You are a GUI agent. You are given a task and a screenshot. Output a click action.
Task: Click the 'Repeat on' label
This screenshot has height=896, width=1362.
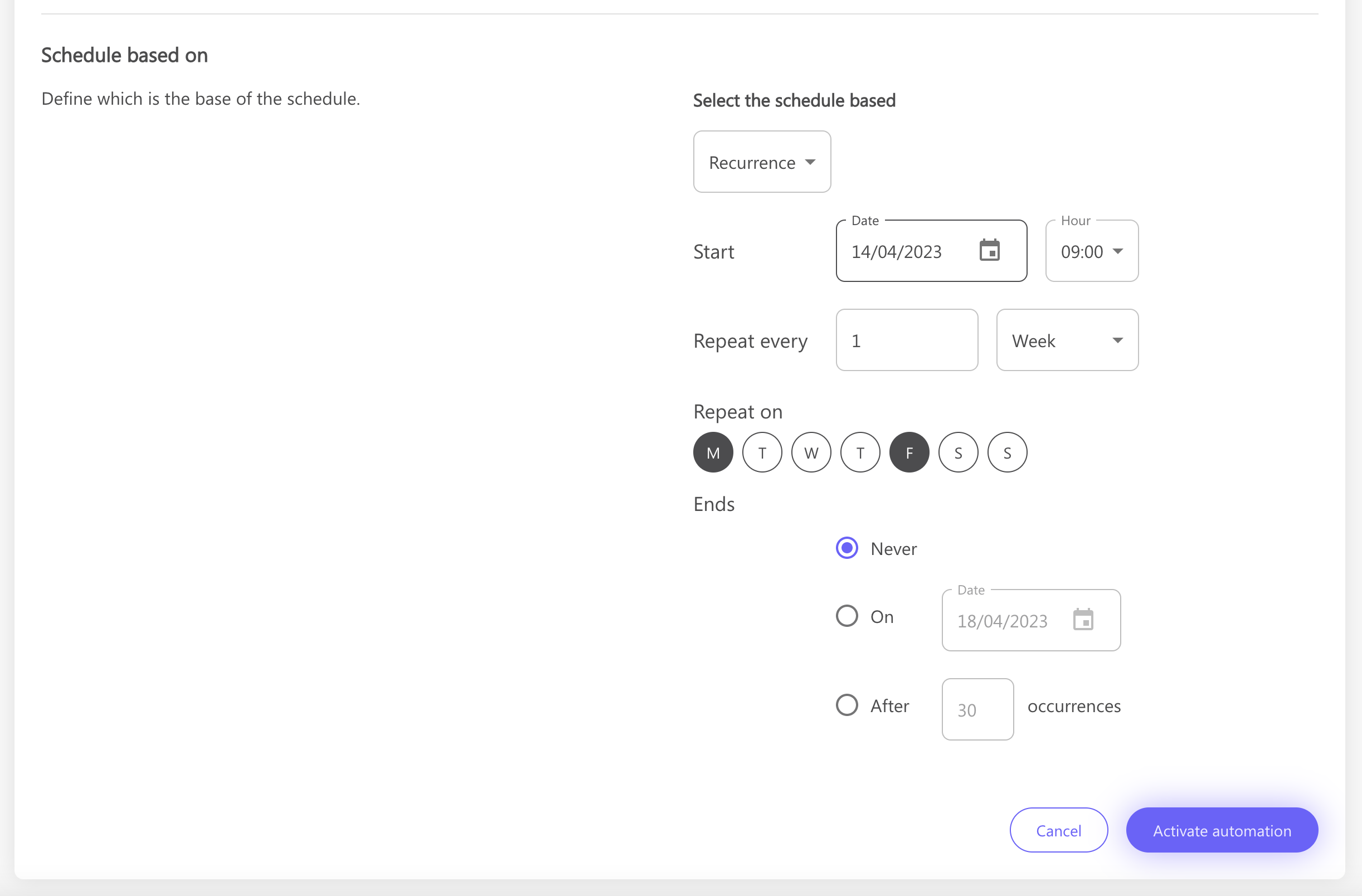[738, 411]
